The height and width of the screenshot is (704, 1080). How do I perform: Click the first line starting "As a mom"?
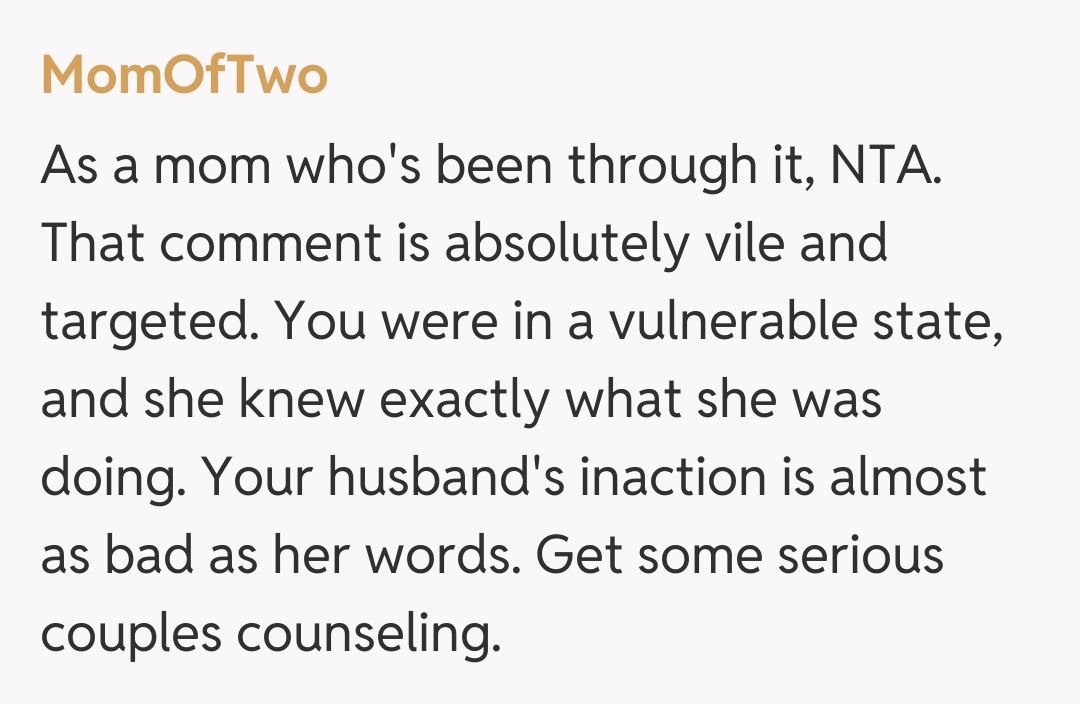pyautogui.click(x=490, y=166)
